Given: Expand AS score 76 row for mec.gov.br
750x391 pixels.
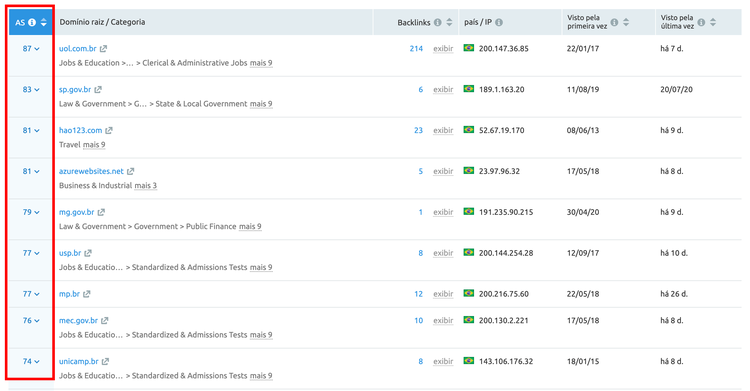Looking at the screenshot, I should [x=31, y=321].
